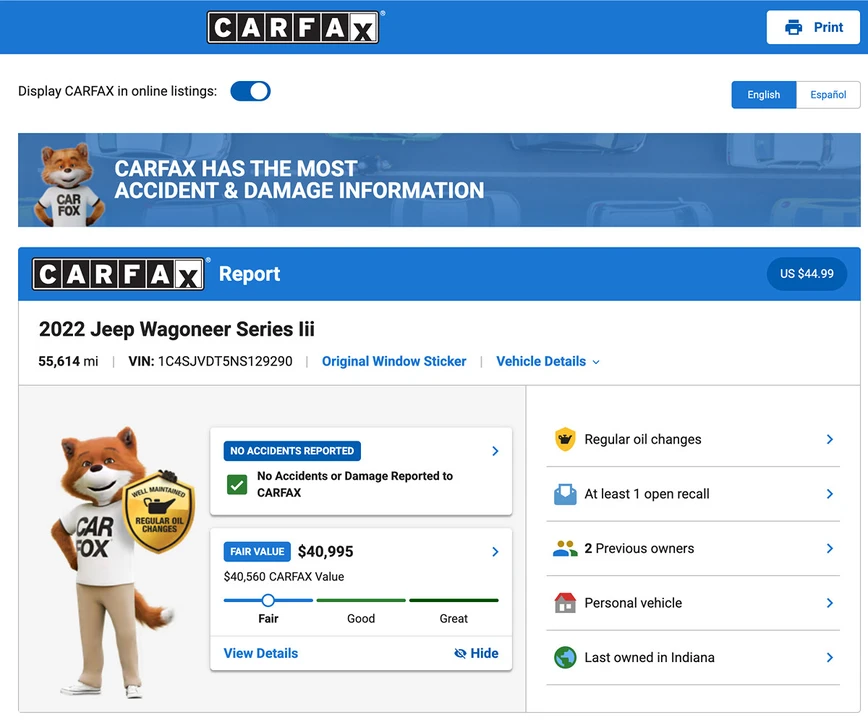
Task: Open the No Accidents Reported chevron
Action: 495,451
